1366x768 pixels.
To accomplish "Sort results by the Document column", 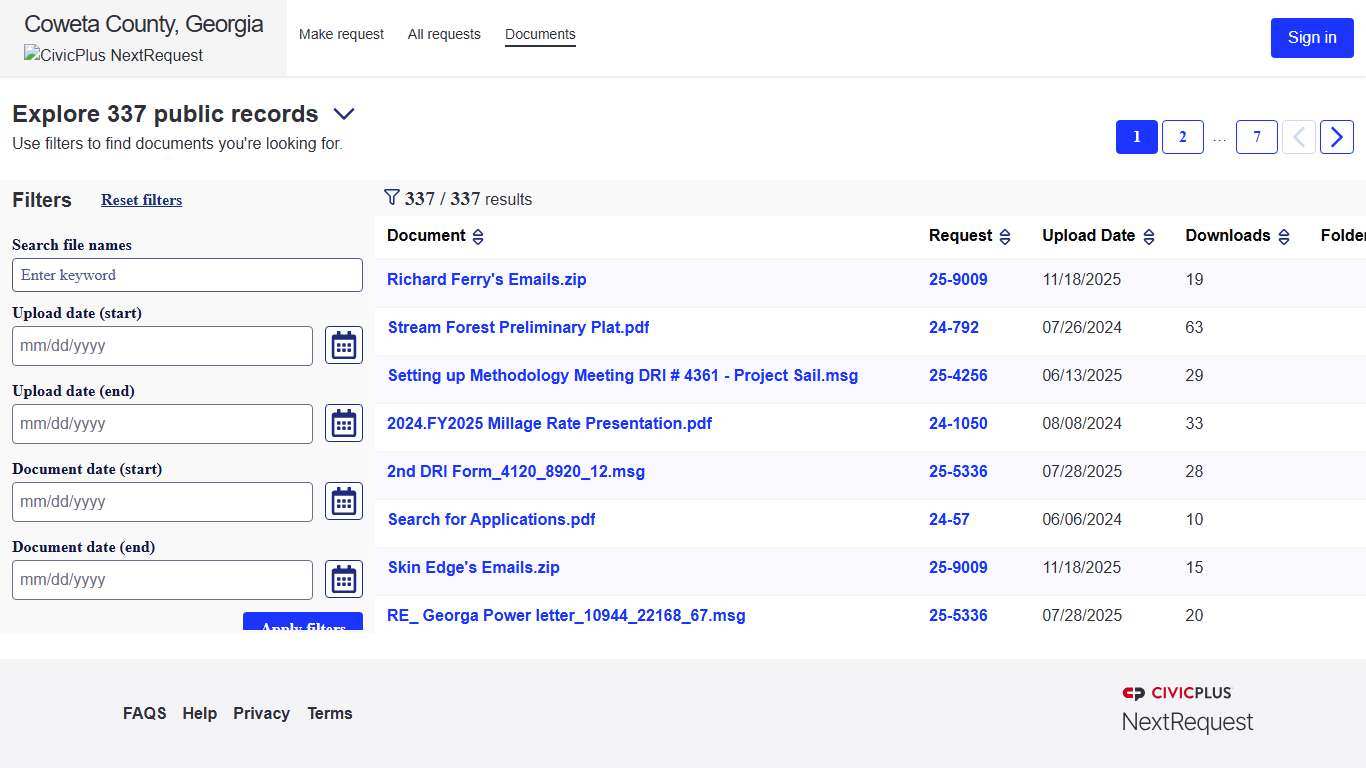I will (x=478, y=236).
